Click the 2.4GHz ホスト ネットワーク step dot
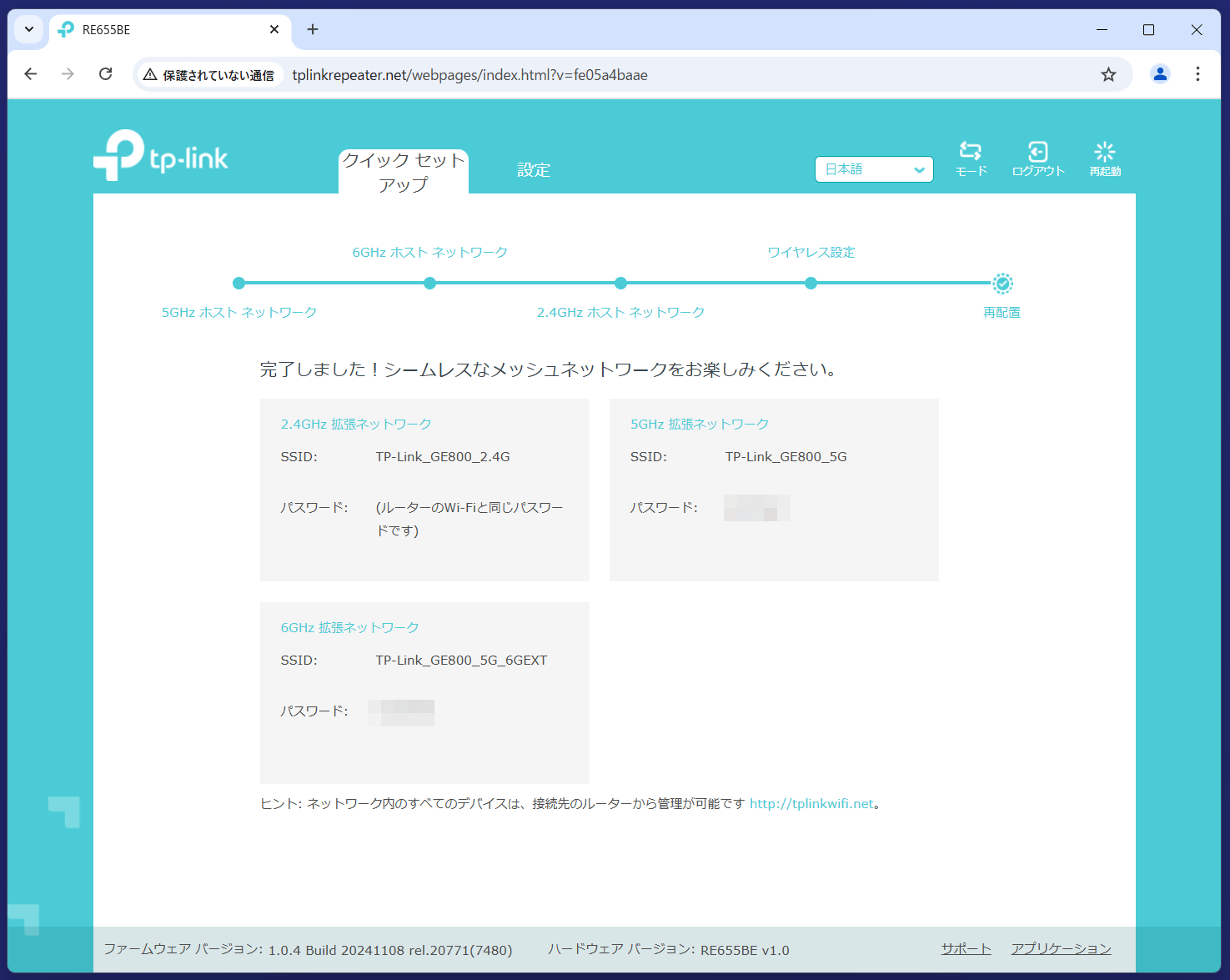1230x980 pixels. point(620,284)
